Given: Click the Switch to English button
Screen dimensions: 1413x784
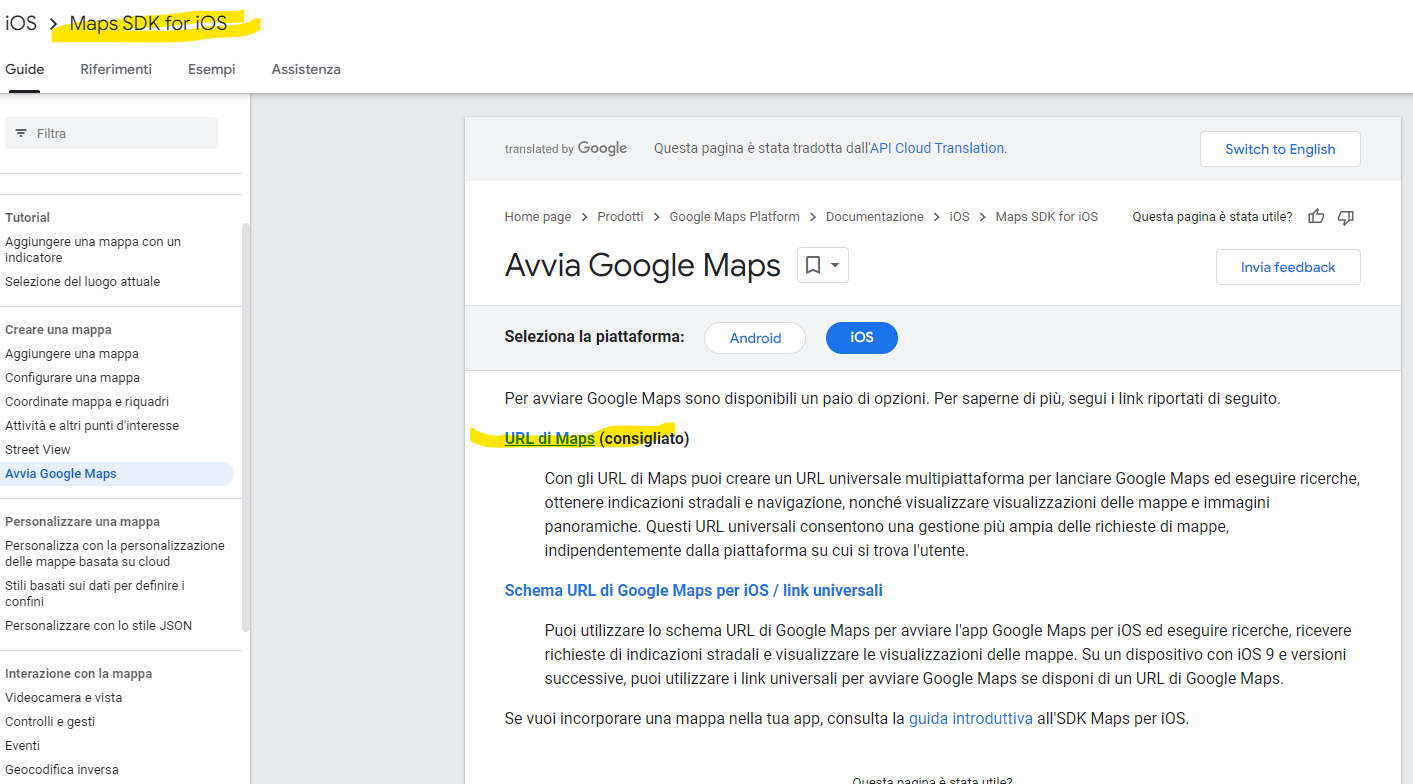Looking at the screenshot, I should [1280, 149].
